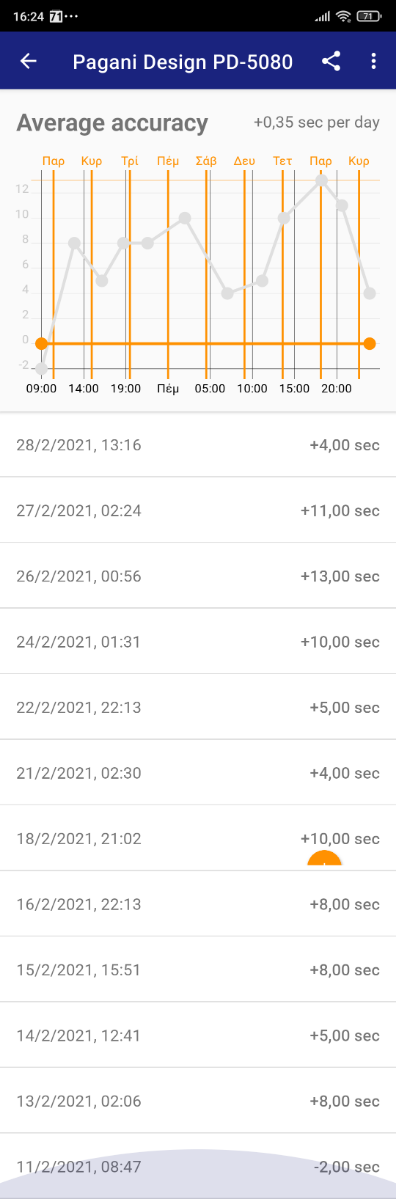Tap the orange floating add button

point(324,860)
